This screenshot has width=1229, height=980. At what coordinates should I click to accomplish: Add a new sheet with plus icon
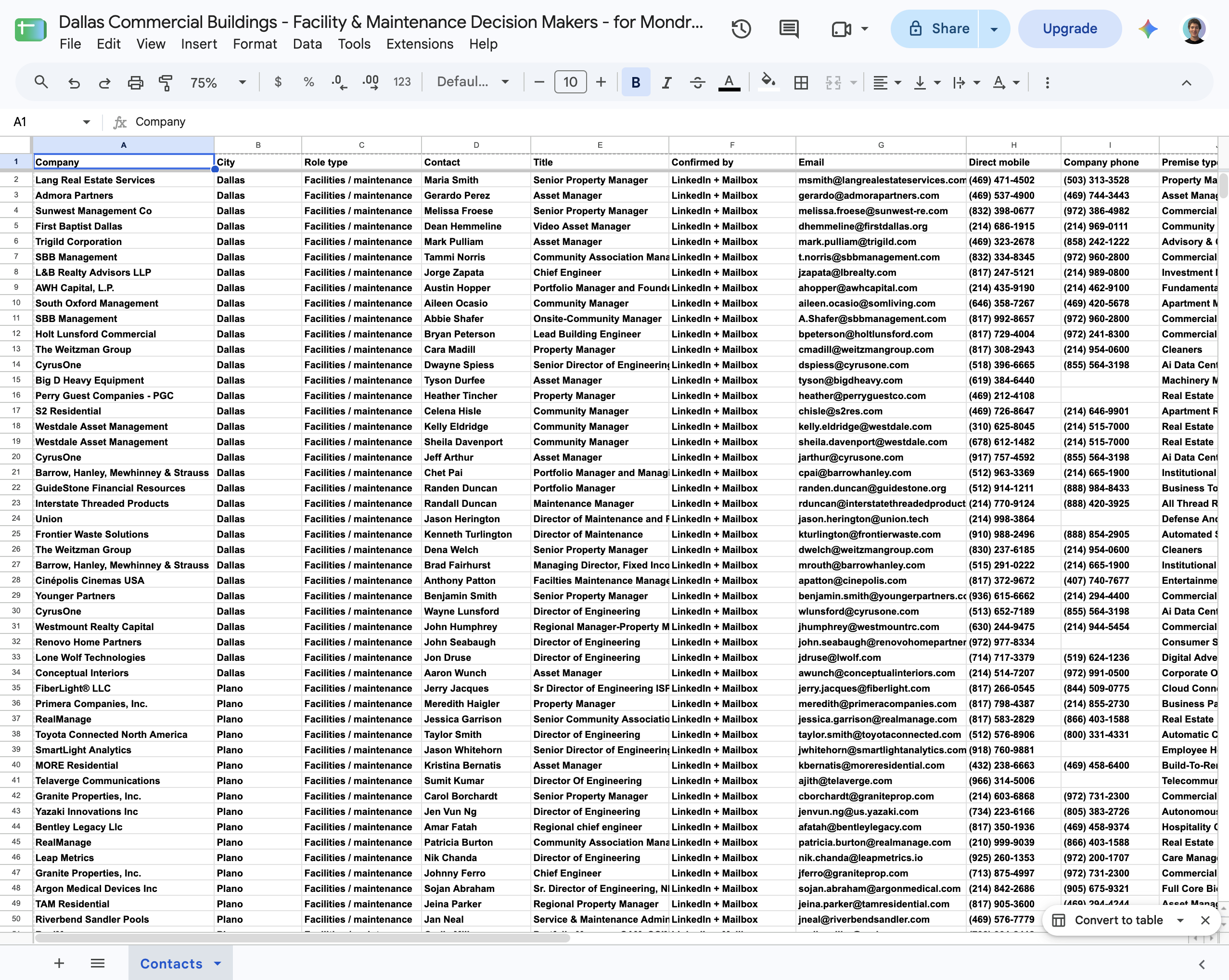[59, 964]
